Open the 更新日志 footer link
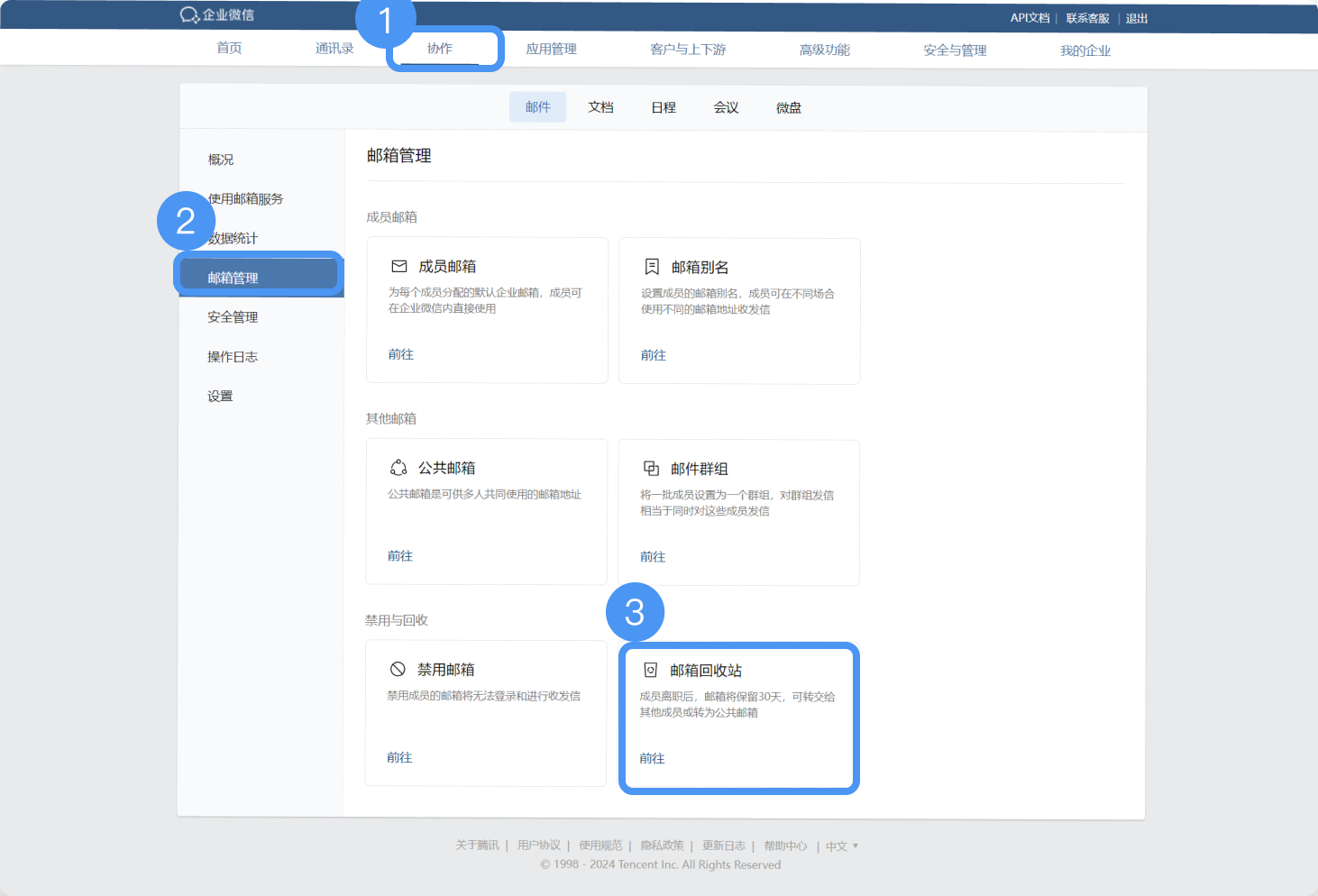This screenshot has height=896, width=1318. point(724,846)
